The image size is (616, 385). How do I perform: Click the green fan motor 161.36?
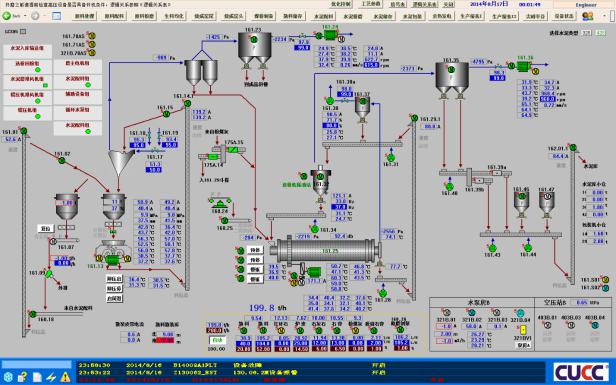pos(523,66)
